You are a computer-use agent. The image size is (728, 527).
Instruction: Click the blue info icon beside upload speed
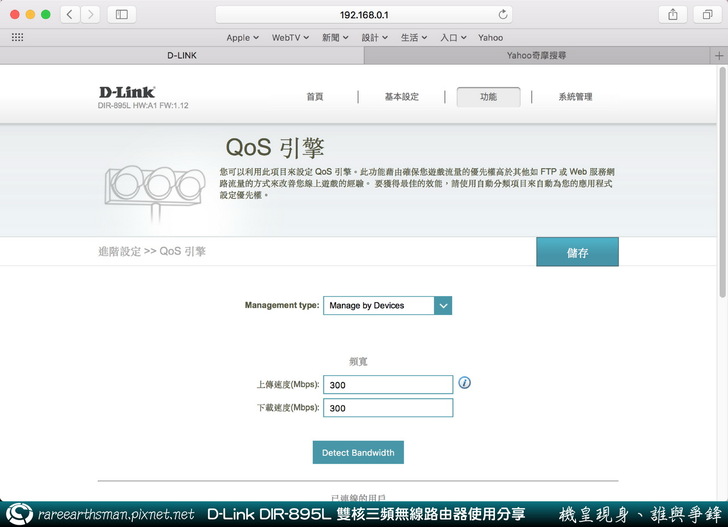coord(464,383)
